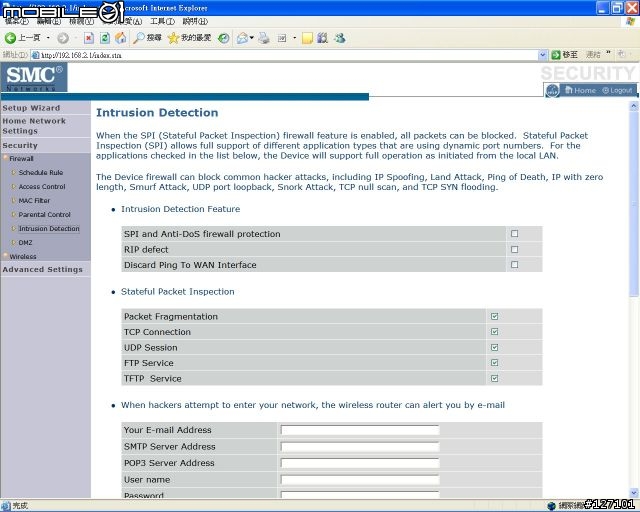
Task: Open Advanced Settings section
Action: tap(42, 269)
